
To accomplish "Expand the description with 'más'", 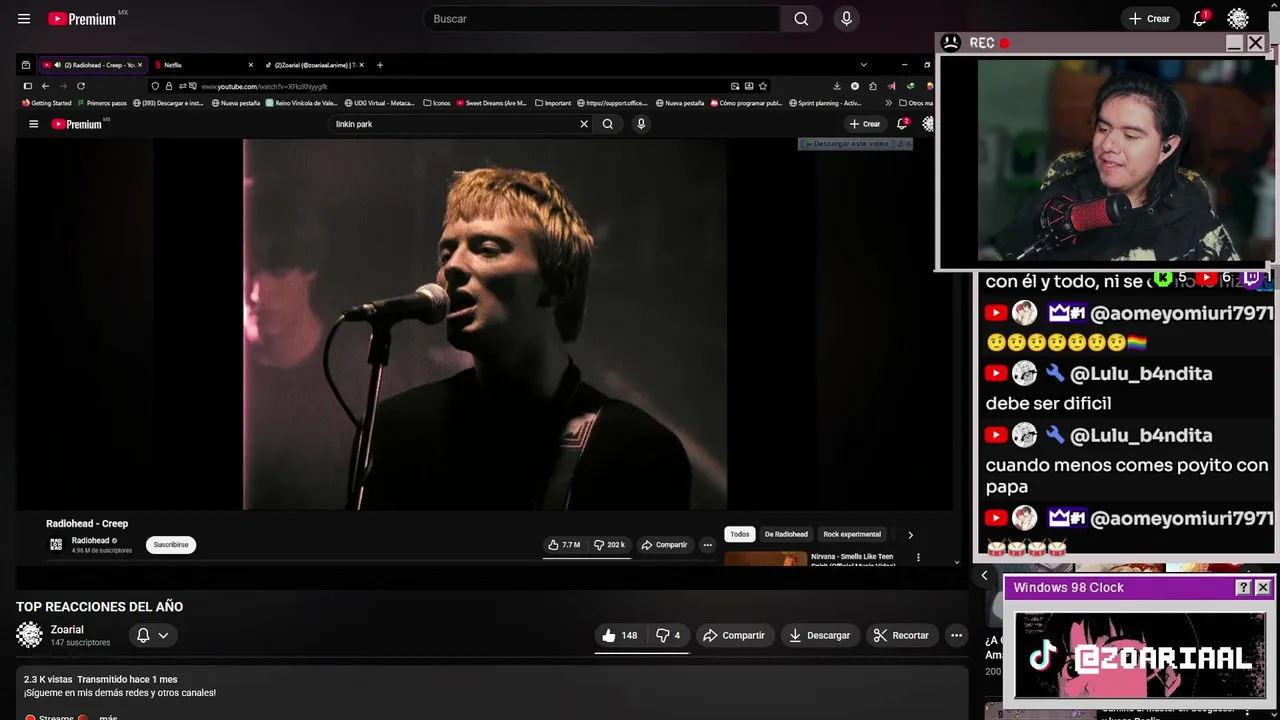I will coord(108,716).
